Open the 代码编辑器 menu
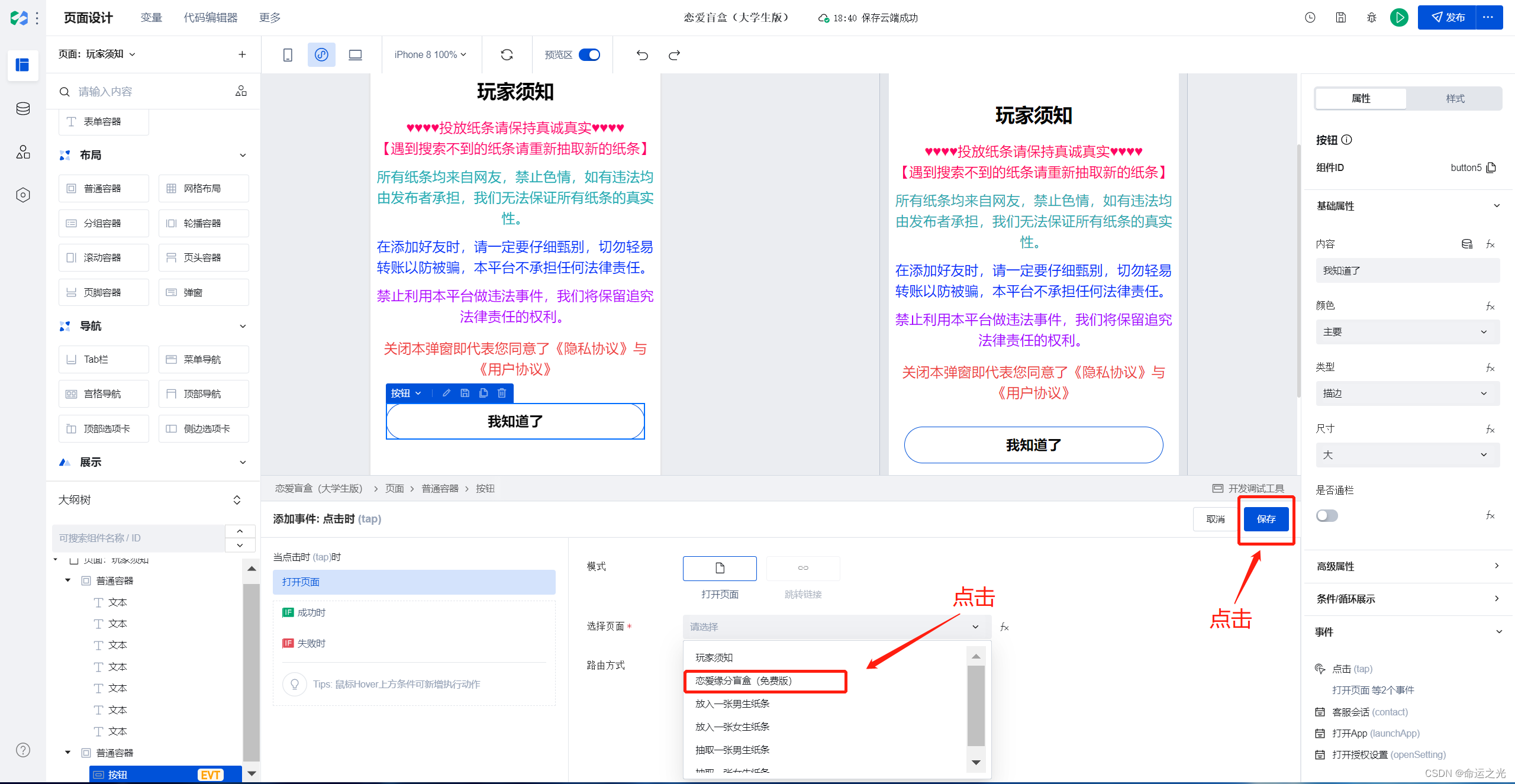1515x784 pixels. (x=210, y=18)
